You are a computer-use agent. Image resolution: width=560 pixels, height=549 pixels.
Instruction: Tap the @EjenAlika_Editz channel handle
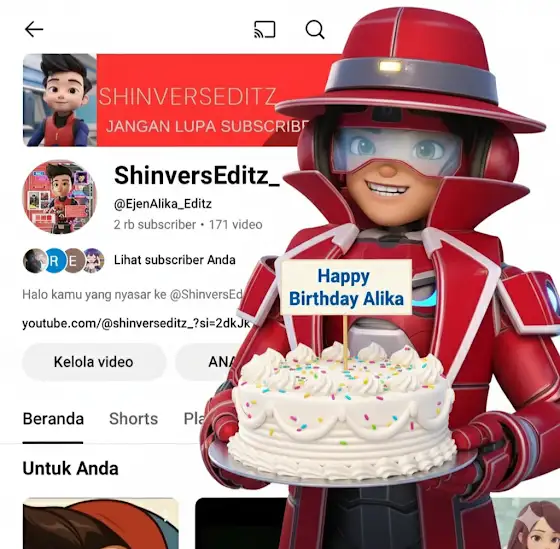pyautogui.click(x=163, y=204)
